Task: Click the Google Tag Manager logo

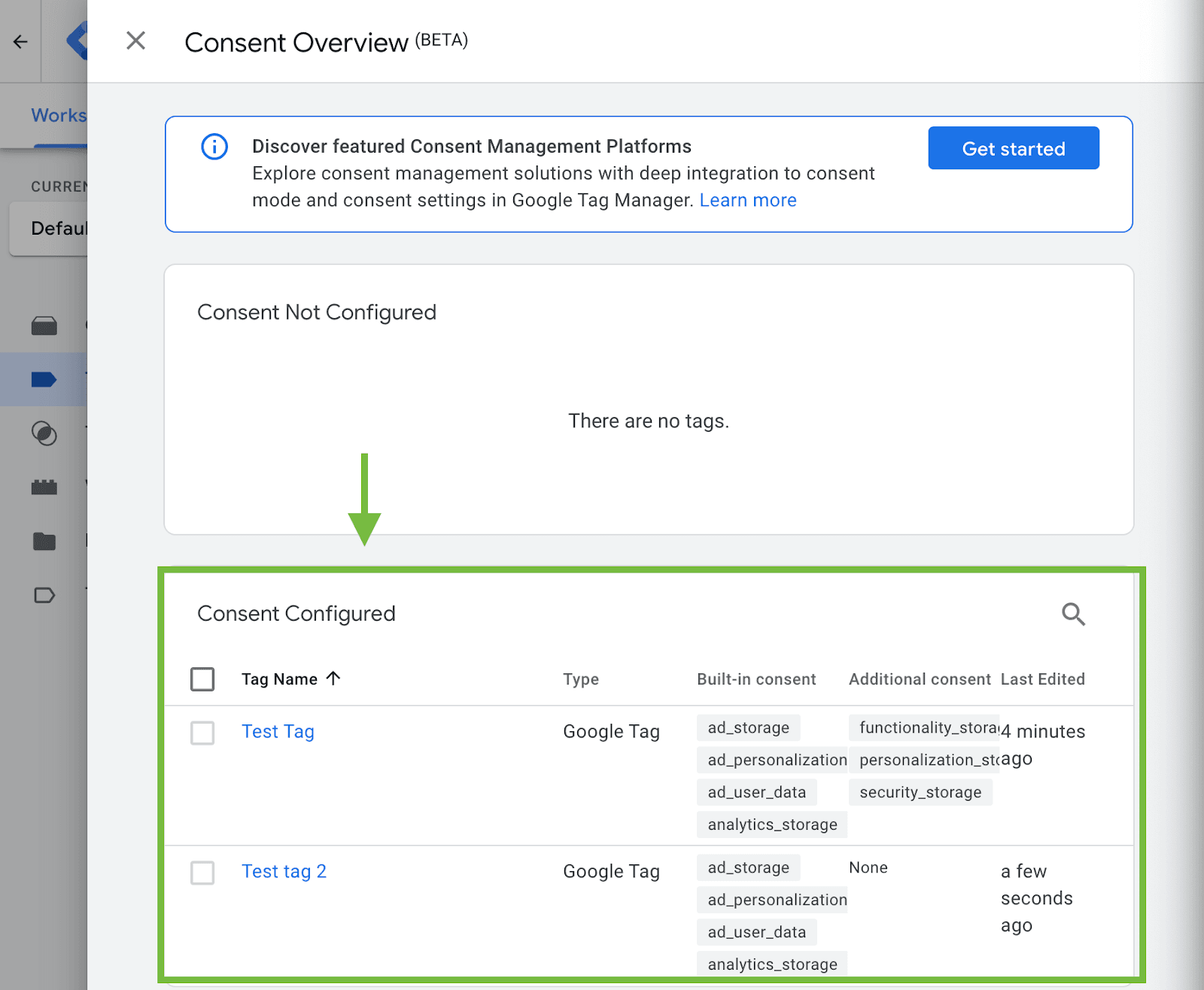Action: pos(77,41)
